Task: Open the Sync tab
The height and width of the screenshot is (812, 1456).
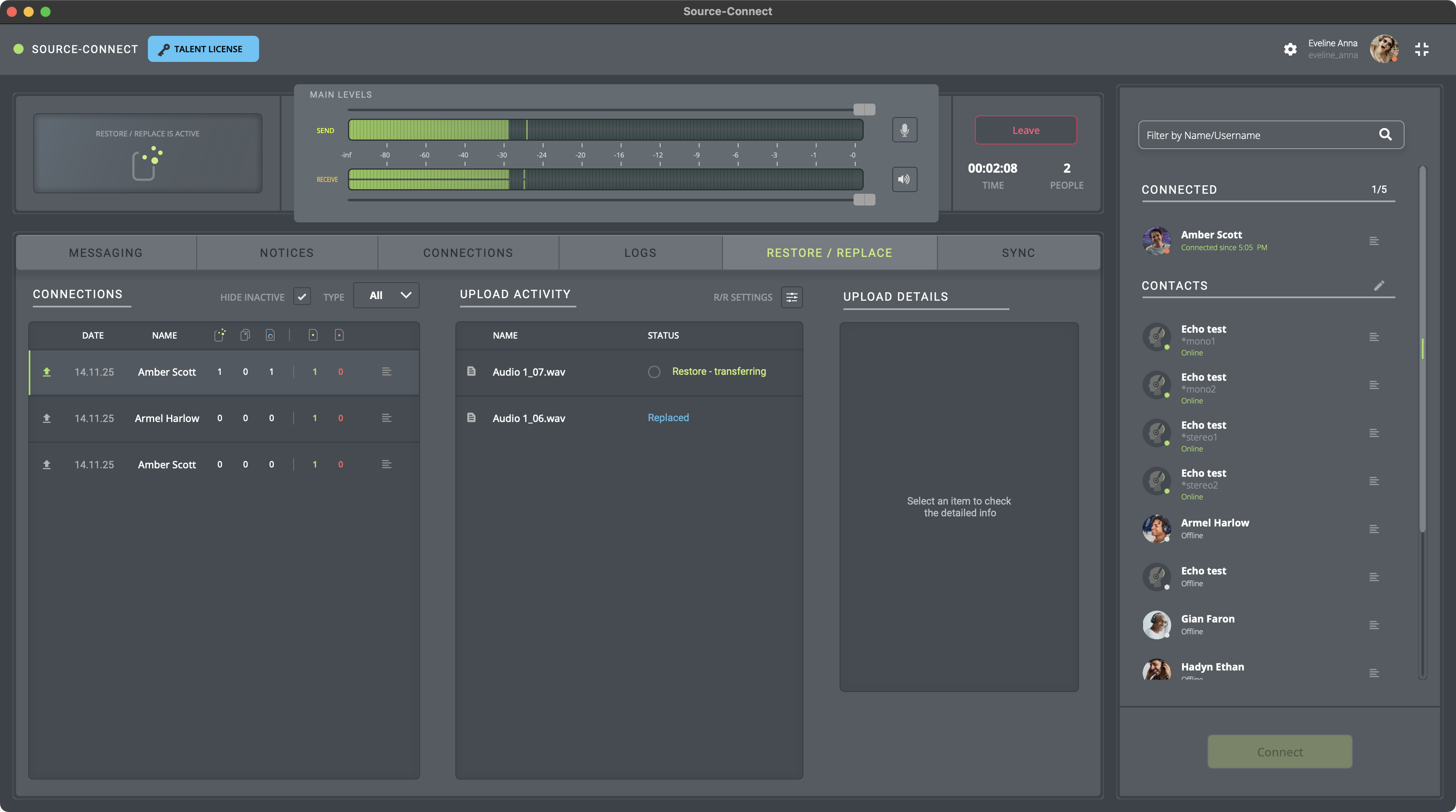Action: point(1018,253)
